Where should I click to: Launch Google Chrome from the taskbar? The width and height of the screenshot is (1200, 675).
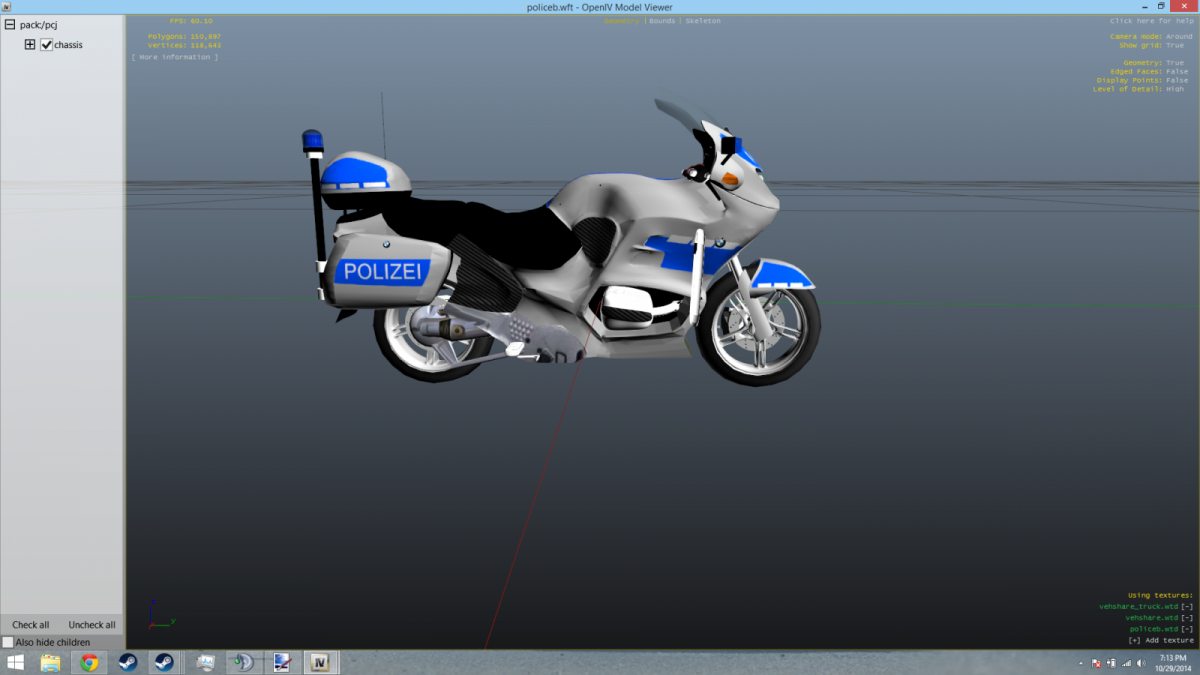point(89,662)
